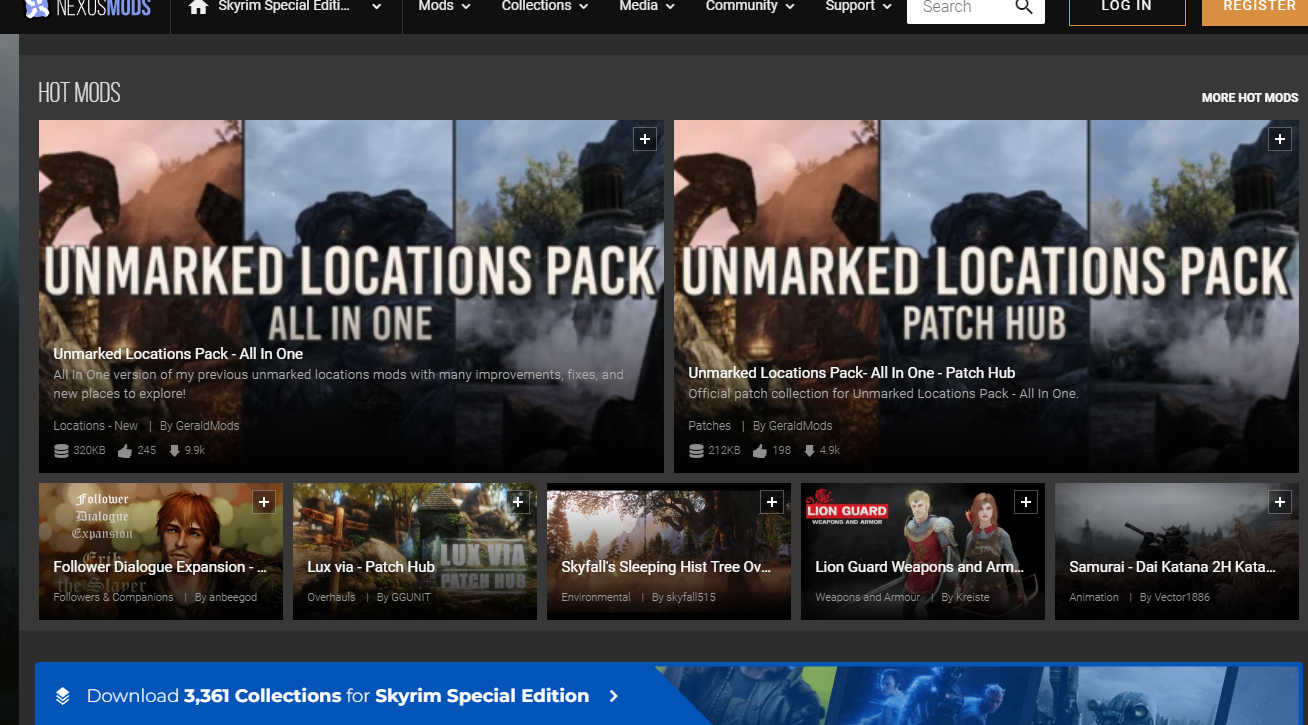Screen dimensions: 1308x725
Task: Click plus icon on Lux via Patch Hub tile
Action: (518, 502)
